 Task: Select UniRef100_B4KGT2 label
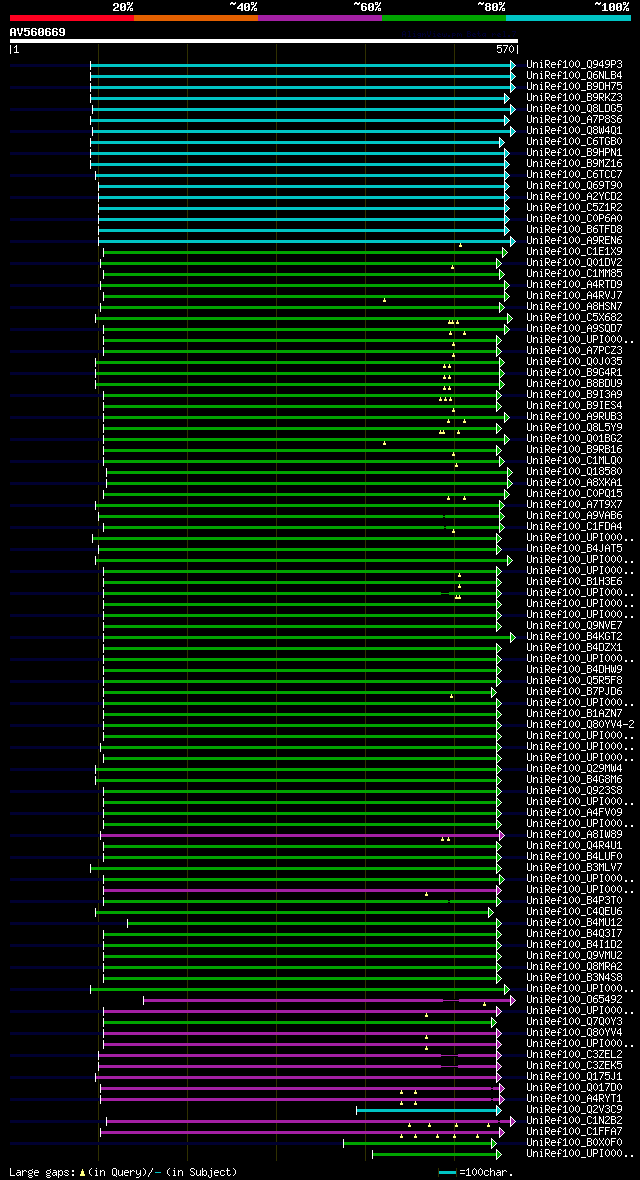(x=574, y=636)
